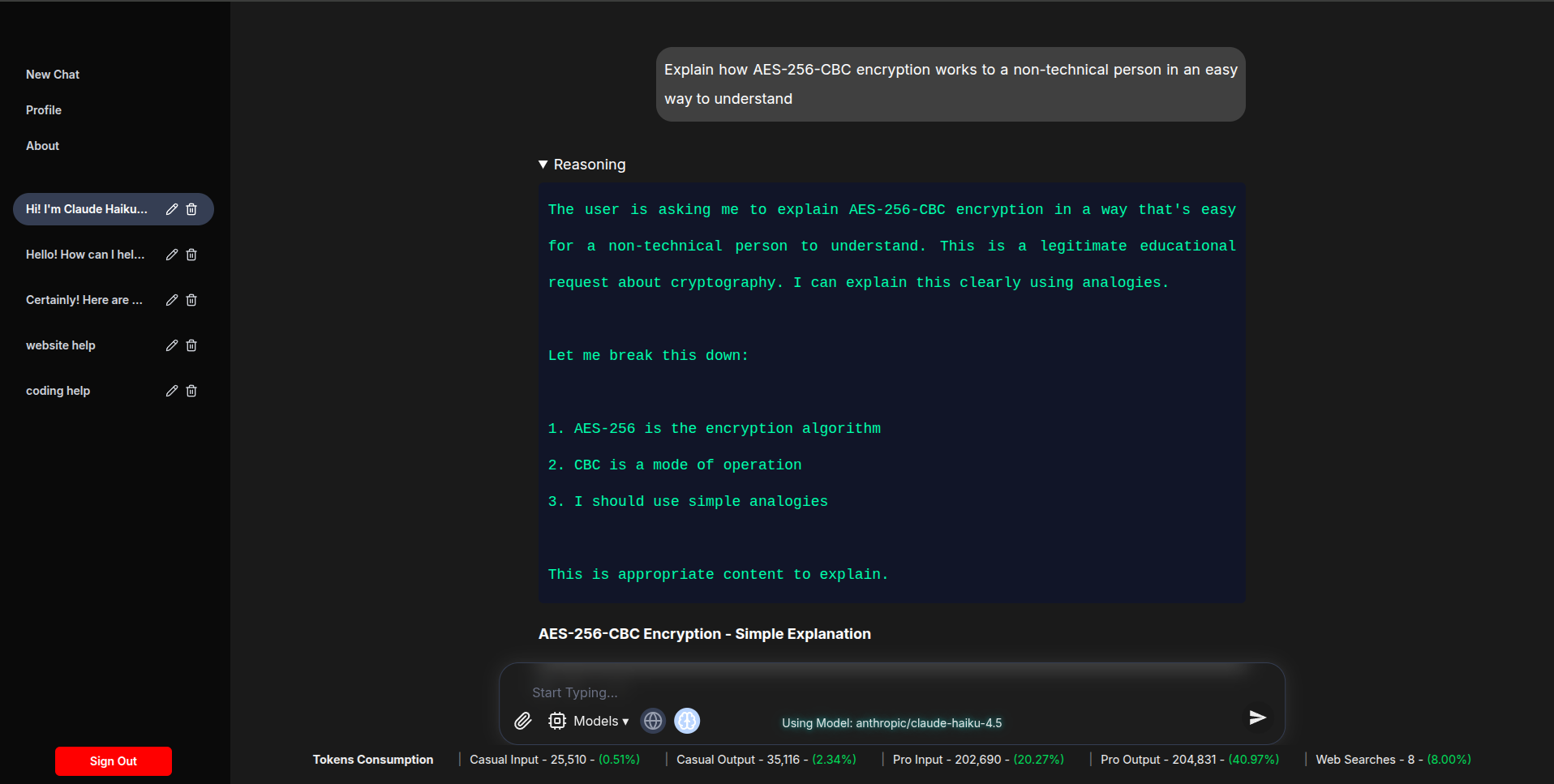Image resolution: width=1554 pixels, height=784 pixels.
Task: Click 'This is appropriate content to explain.' text
Action: (718, 574)
